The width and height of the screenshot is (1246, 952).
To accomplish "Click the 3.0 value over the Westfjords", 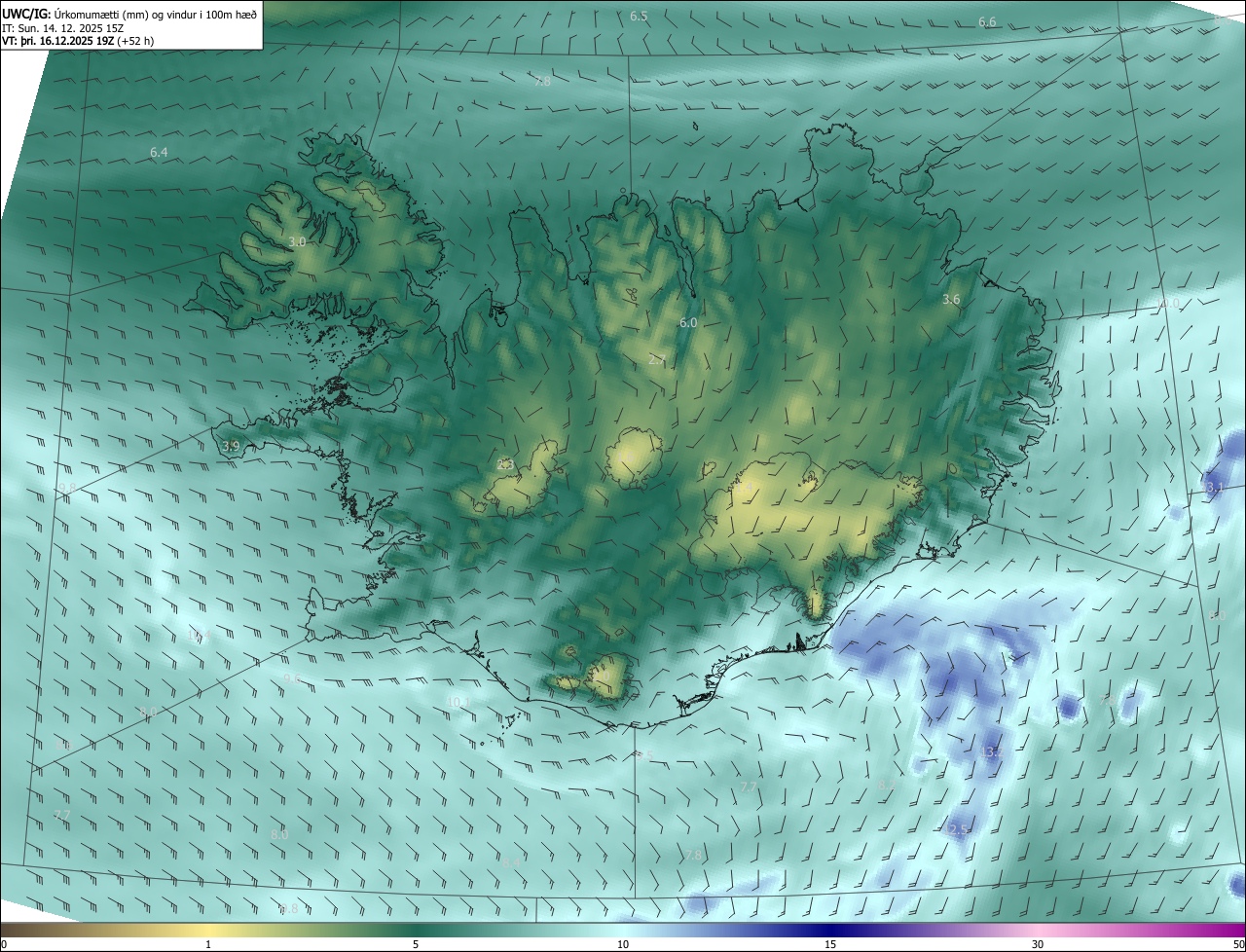I will [x=298, y=241].
